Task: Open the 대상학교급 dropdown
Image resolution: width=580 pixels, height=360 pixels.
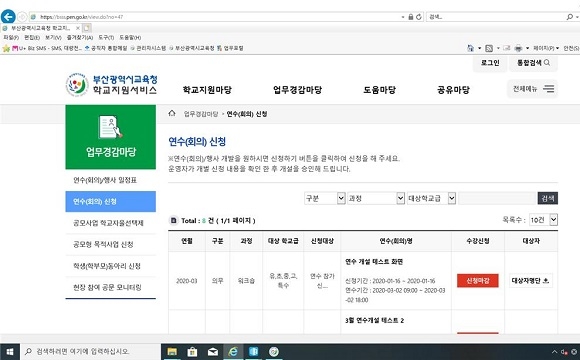Action: (x=431, y=198)
